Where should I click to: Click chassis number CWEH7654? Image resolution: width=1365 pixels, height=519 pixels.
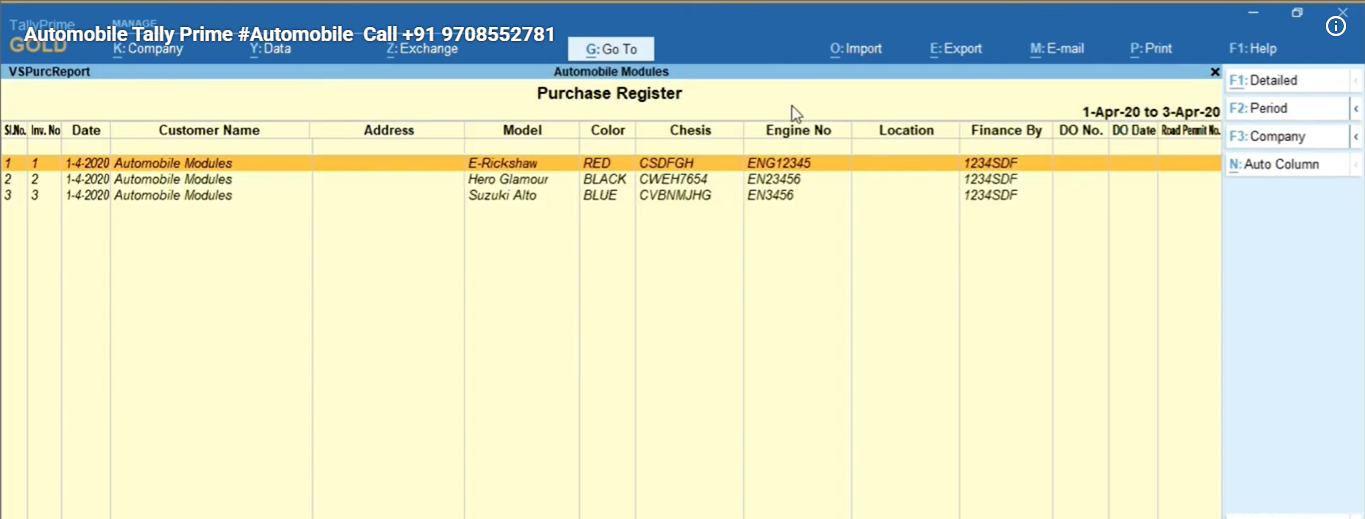pyautogui.click(x=673, y=179)
